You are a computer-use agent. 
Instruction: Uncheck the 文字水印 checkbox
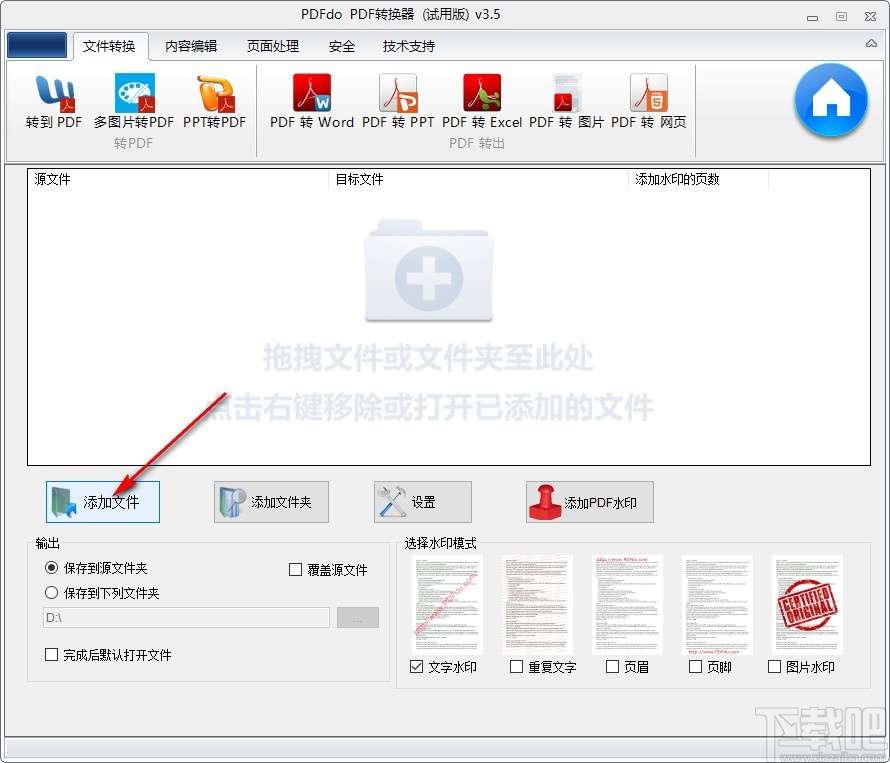(416, 666)
